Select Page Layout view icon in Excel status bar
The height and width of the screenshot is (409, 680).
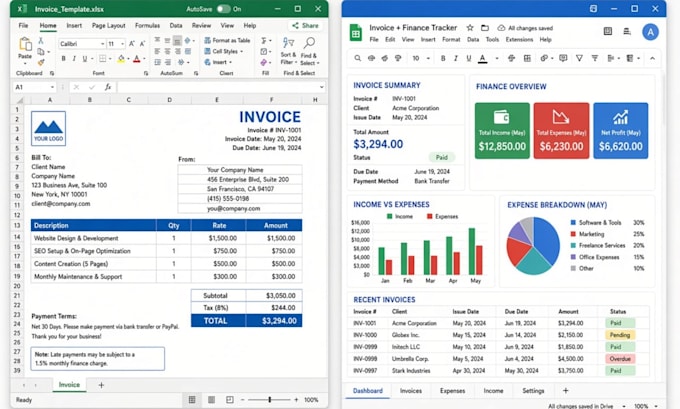coord(211,399)
